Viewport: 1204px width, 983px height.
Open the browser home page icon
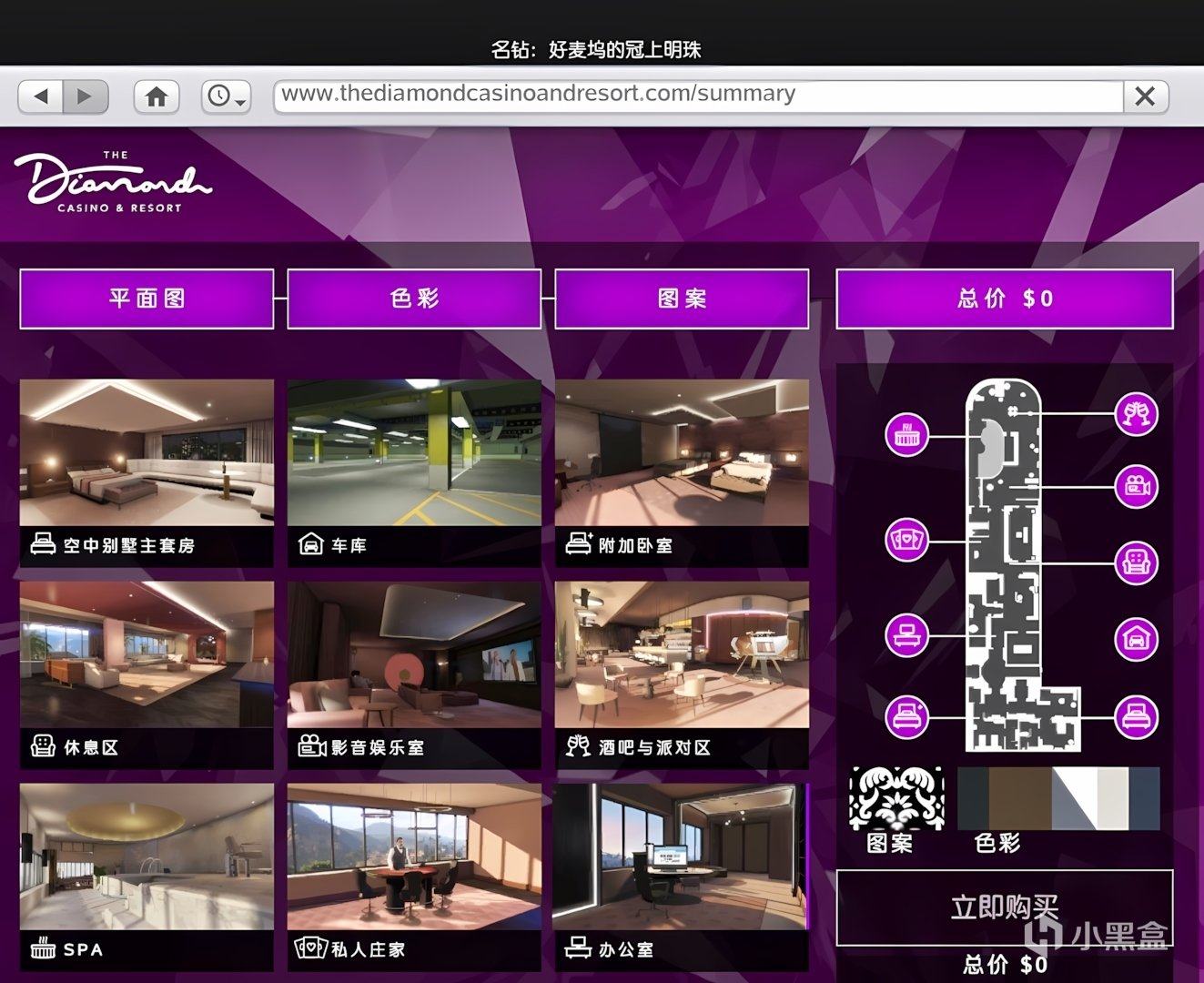[157, 96]
